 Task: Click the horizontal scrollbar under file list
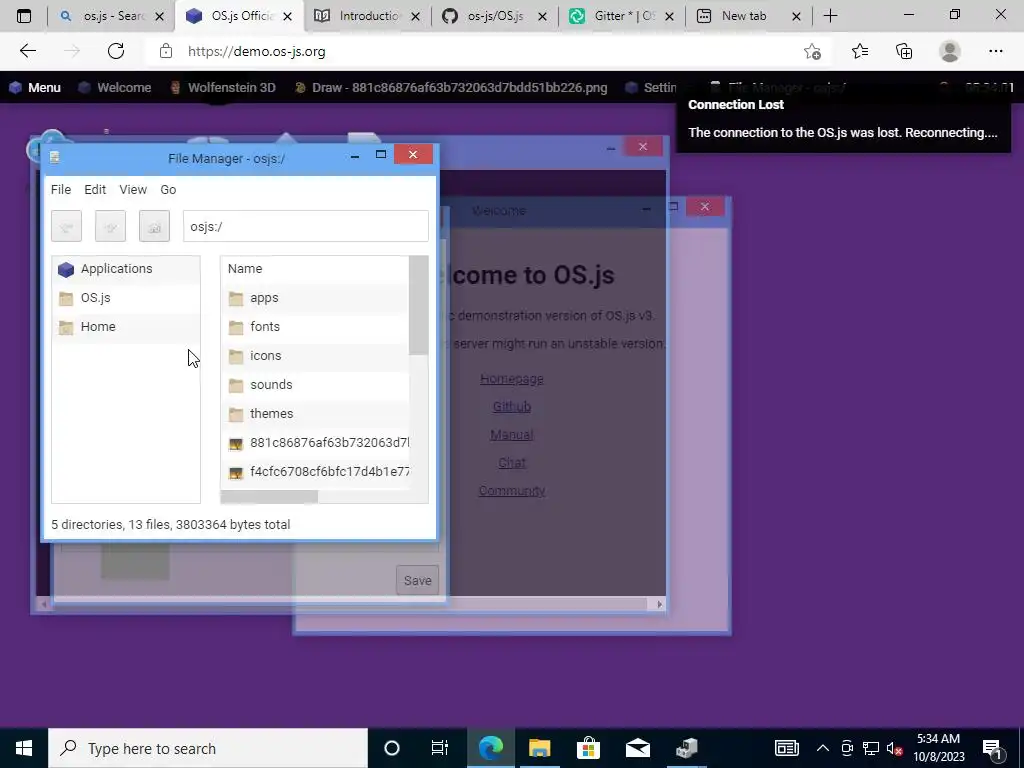(269, 497)
